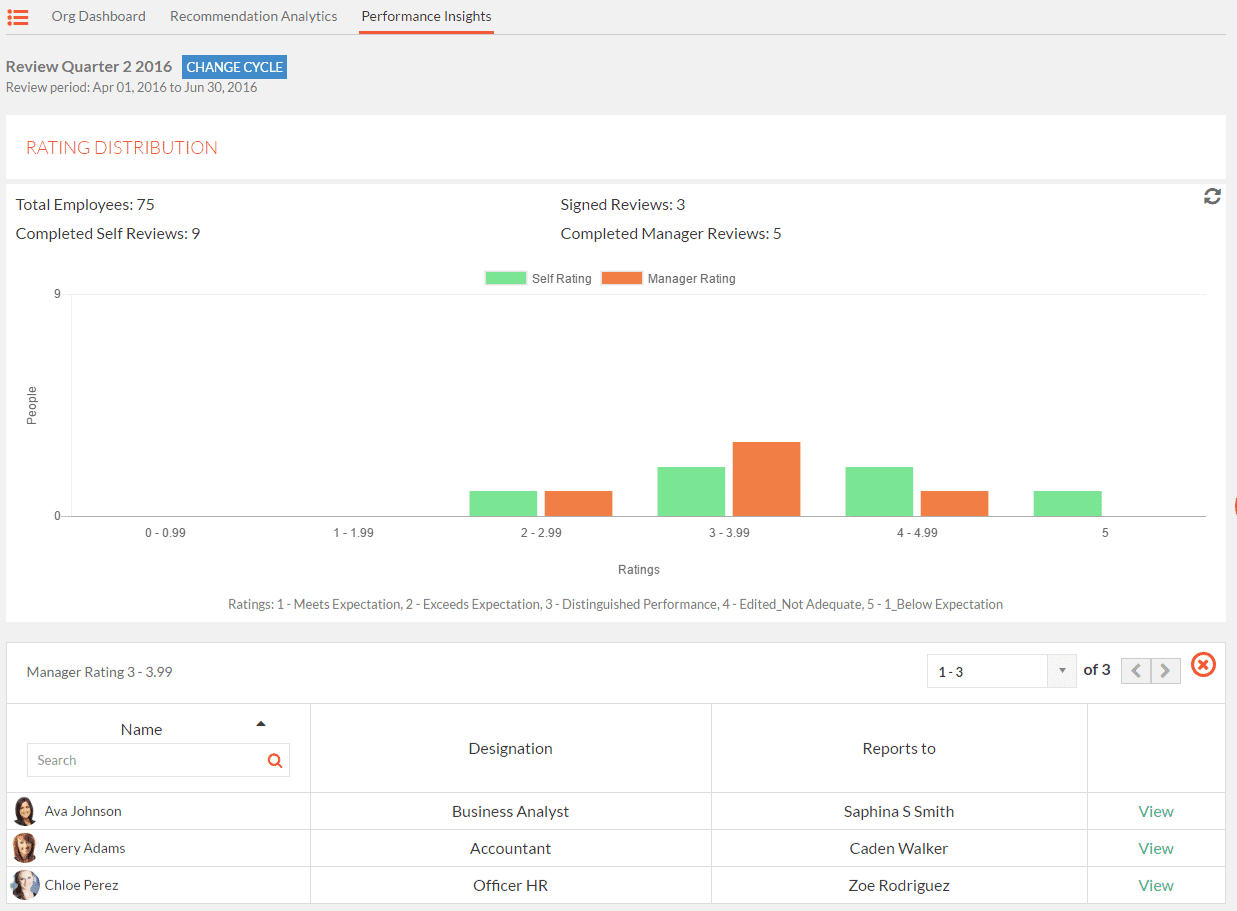Toggle Self Rating legend series
This screenshot has width=1237, height=911.
538,279
